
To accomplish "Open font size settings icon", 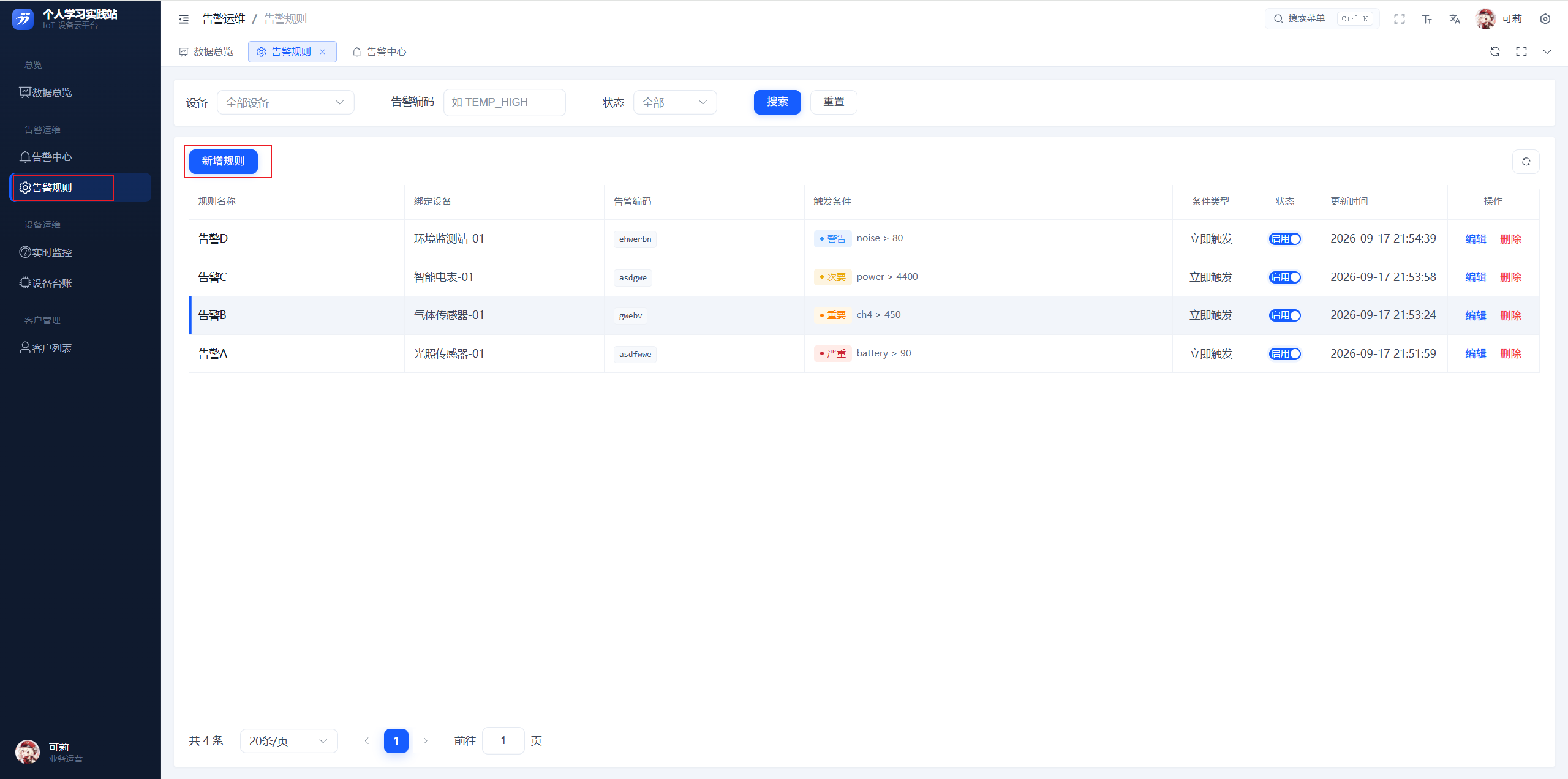I will tap(1427, 19).
